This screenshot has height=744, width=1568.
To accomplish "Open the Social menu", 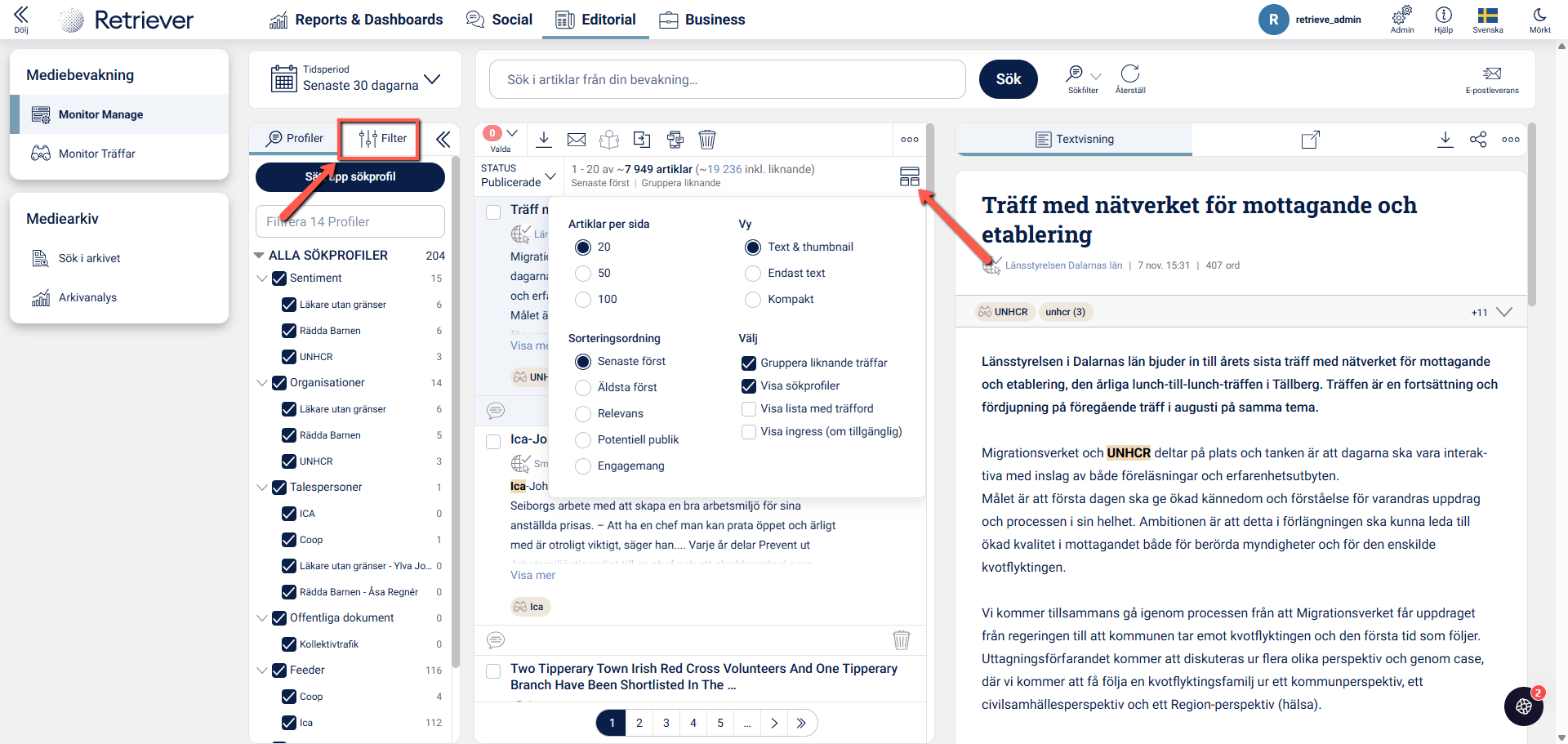I will tap(499, 20).
